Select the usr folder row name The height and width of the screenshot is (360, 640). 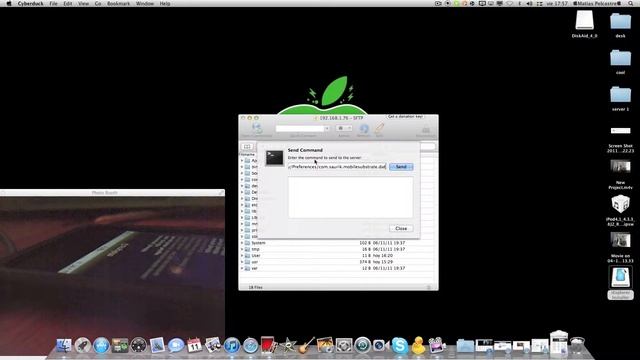254,262
